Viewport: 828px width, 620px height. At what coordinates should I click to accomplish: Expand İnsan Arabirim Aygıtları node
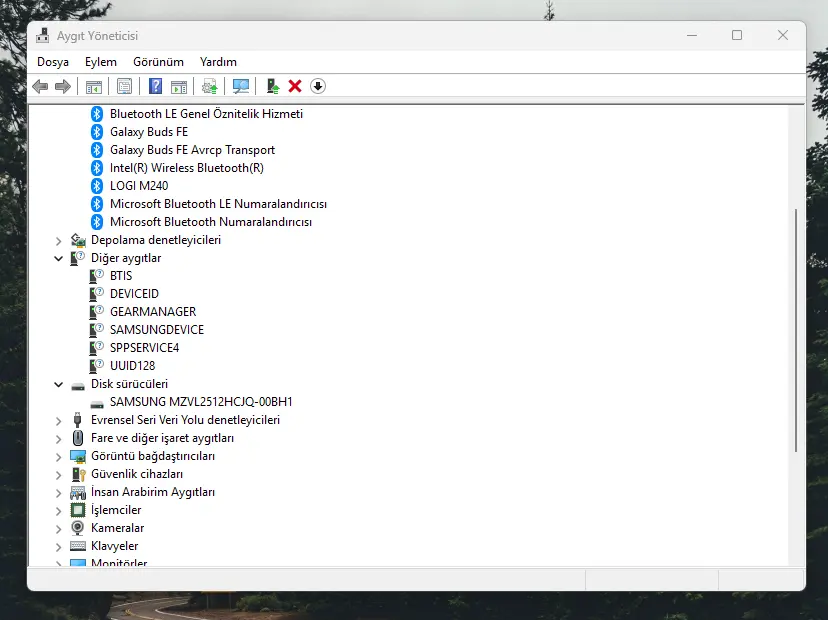tap(58, 493)
